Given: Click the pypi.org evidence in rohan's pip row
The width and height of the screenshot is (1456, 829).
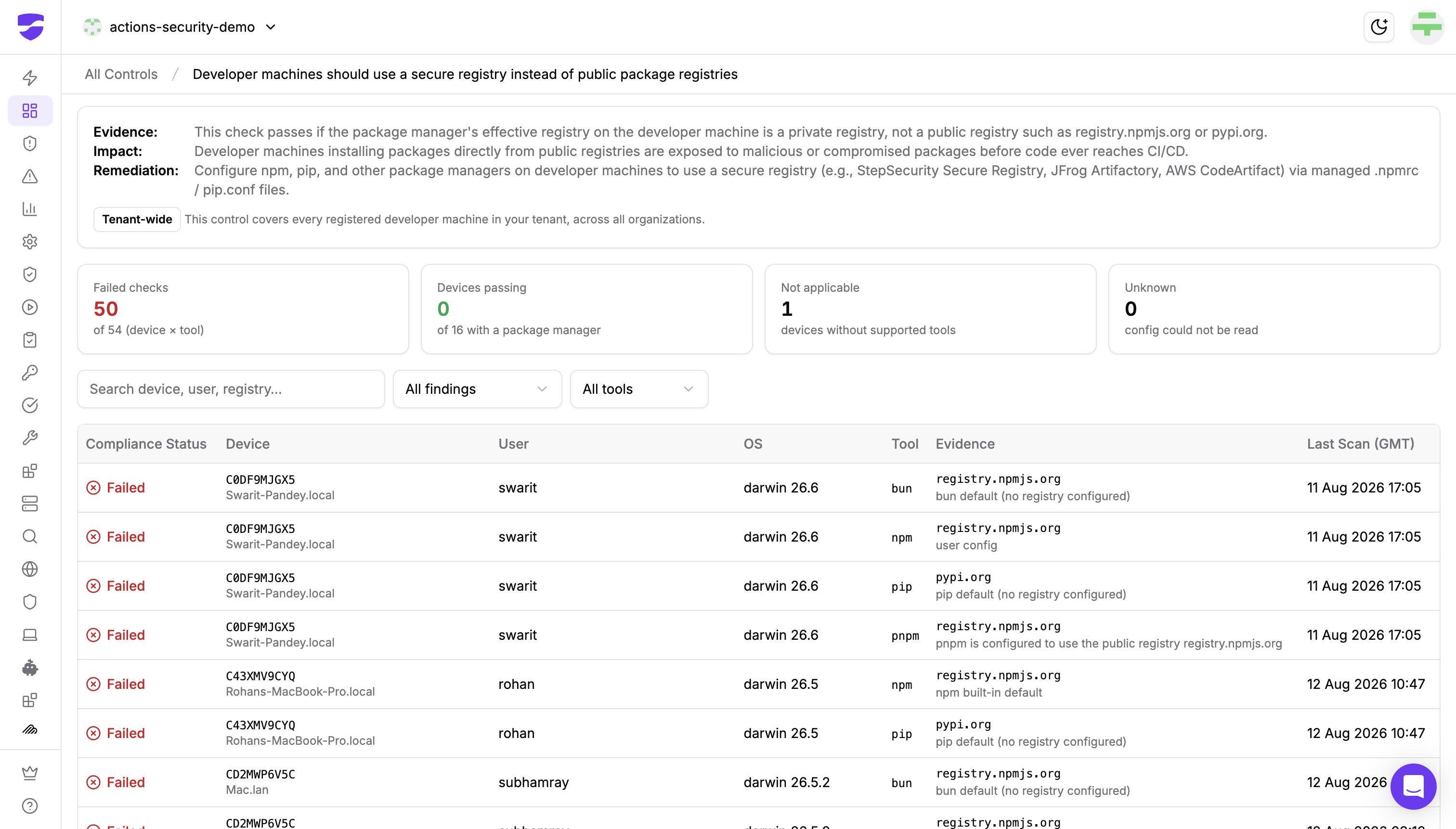Looking at the screenshot, I should point(963,724).
